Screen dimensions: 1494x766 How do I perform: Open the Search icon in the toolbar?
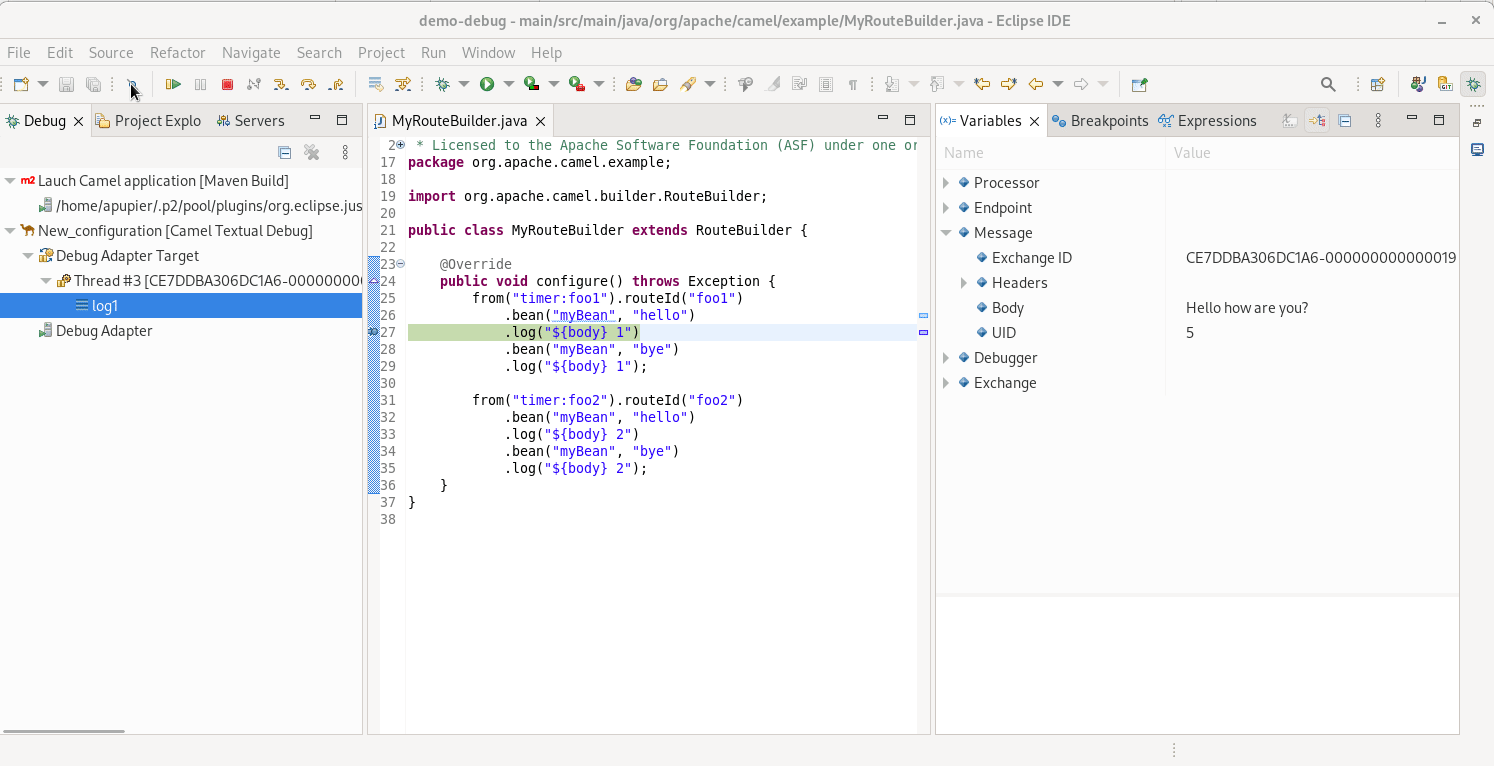1328,84
